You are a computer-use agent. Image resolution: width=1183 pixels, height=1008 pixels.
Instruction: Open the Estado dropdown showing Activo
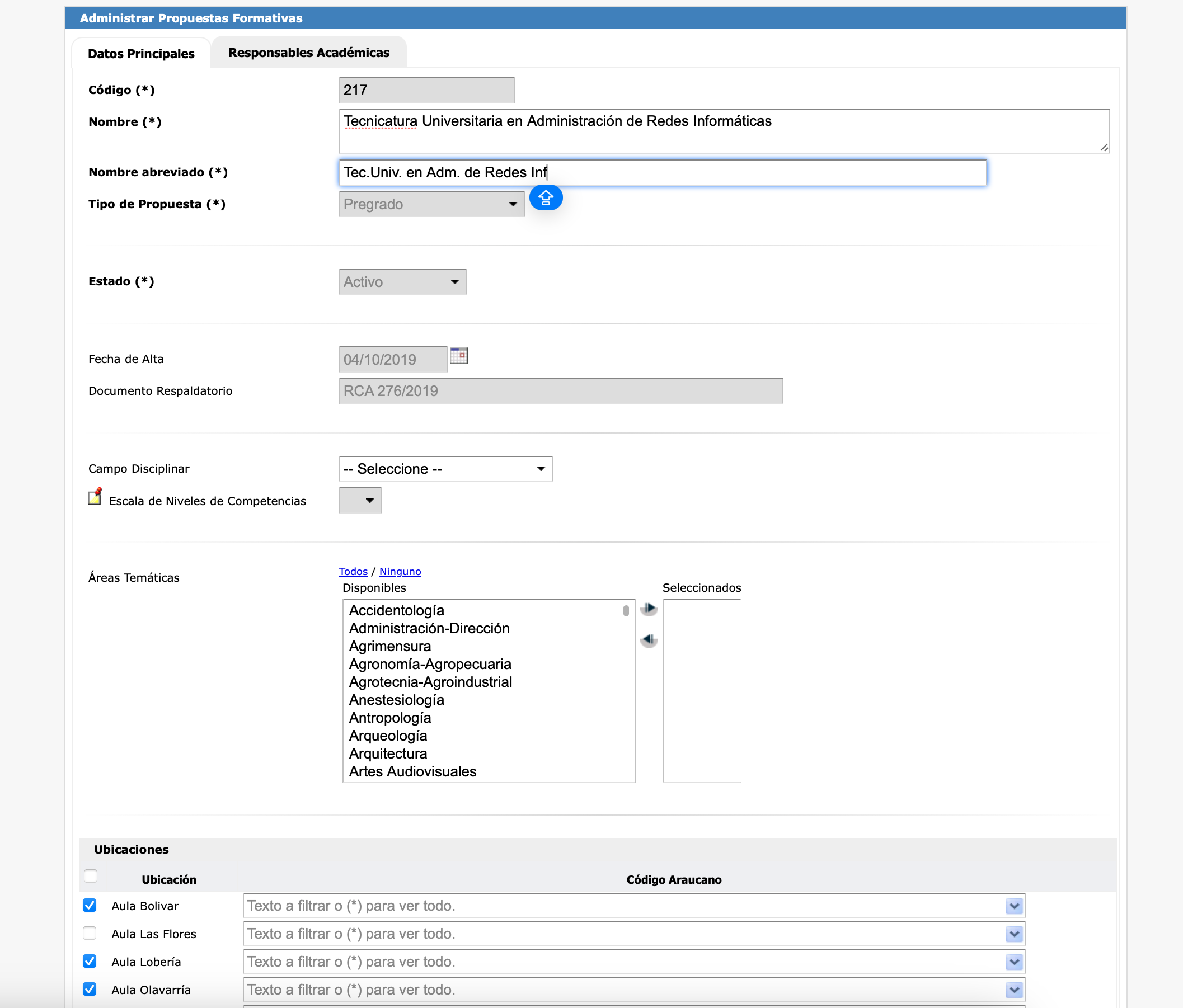tap(402, 282)
